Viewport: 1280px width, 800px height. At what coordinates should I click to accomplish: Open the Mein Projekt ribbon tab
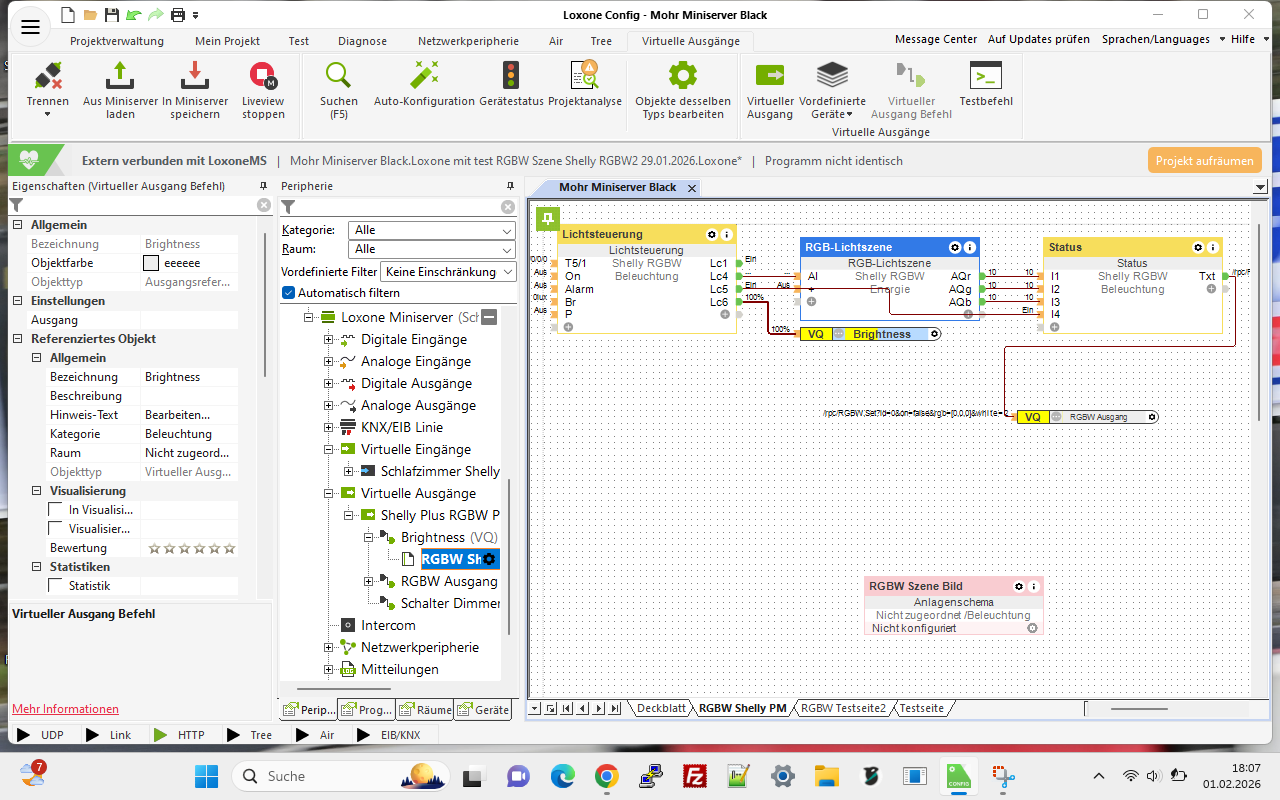pos(227,41)
